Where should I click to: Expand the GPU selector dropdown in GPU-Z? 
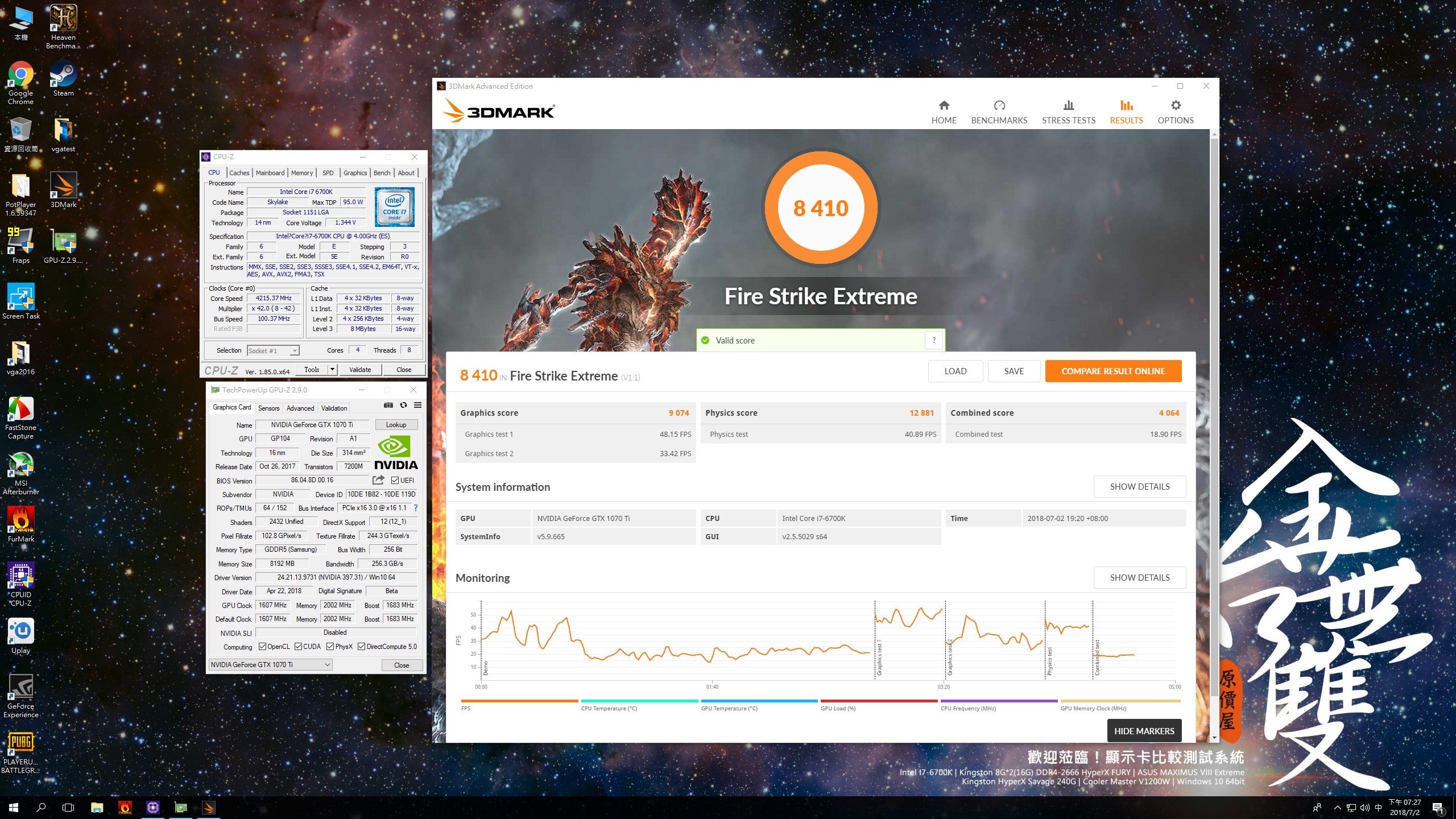coord(328,664)
